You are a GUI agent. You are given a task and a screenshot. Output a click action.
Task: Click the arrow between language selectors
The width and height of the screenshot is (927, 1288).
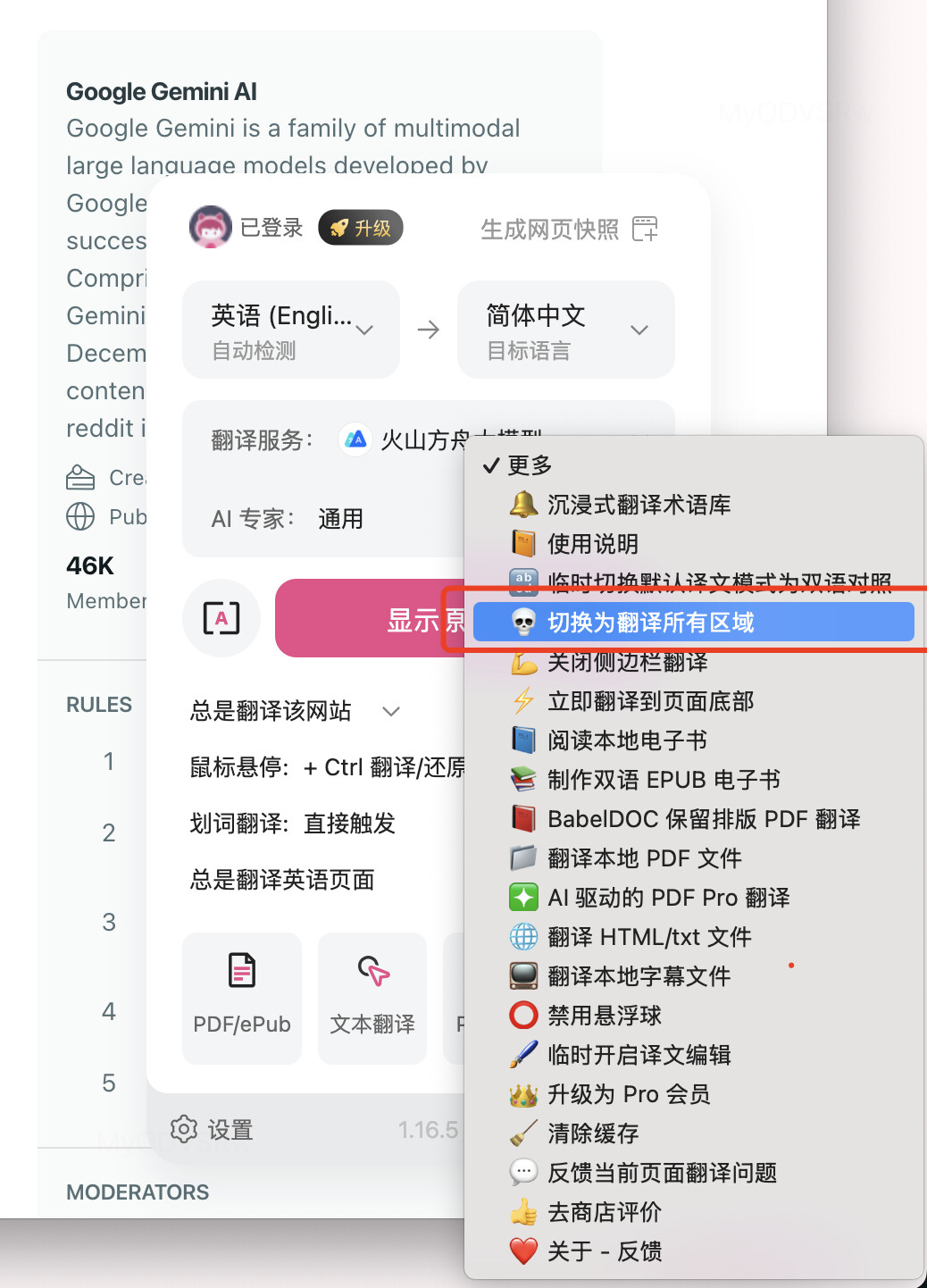click(x=429, y=330)
